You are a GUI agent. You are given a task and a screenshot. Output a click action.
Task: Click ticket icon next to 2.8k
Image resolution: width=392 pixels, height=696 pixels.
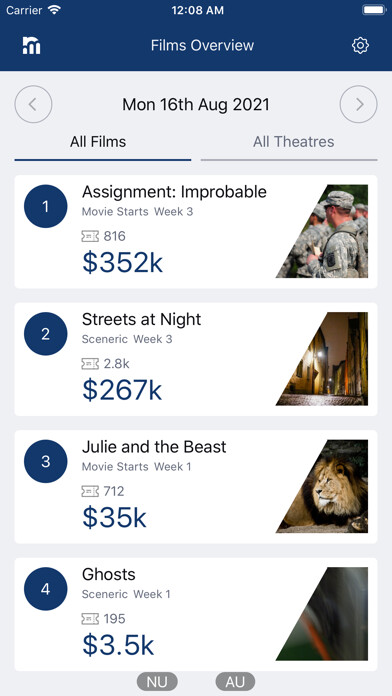click(x=90, y=364)
